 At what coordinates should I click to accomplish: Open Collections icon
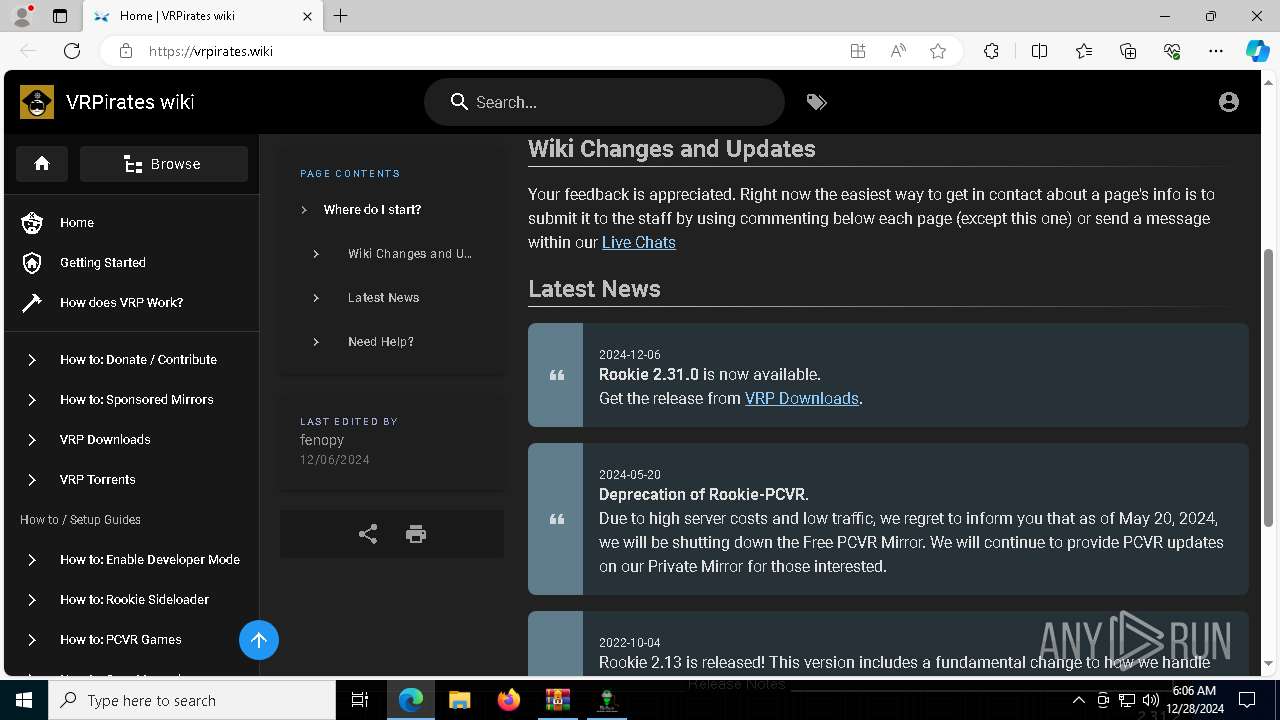click(1128, 51)
